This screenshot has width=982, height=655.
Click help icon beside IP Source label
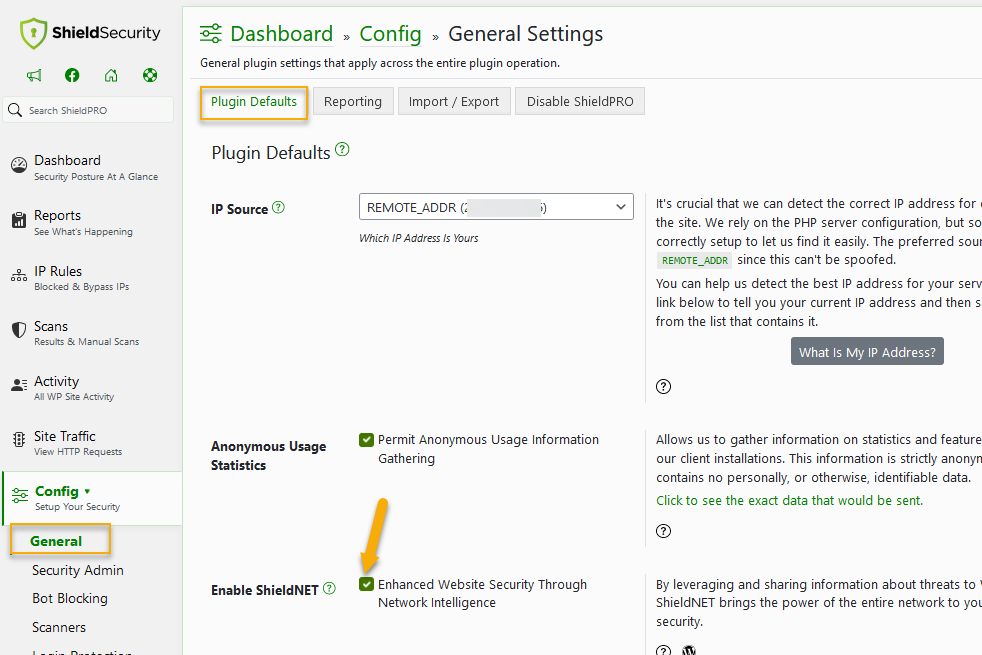tap(279, 207)
